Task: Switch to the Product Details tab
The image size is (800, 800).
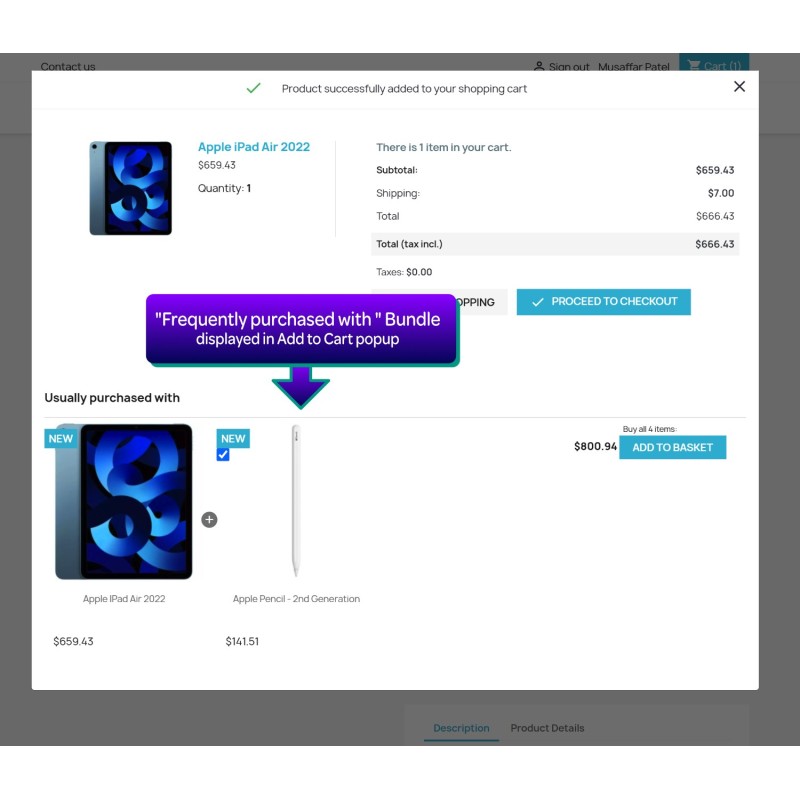Action: click(547, 728)
